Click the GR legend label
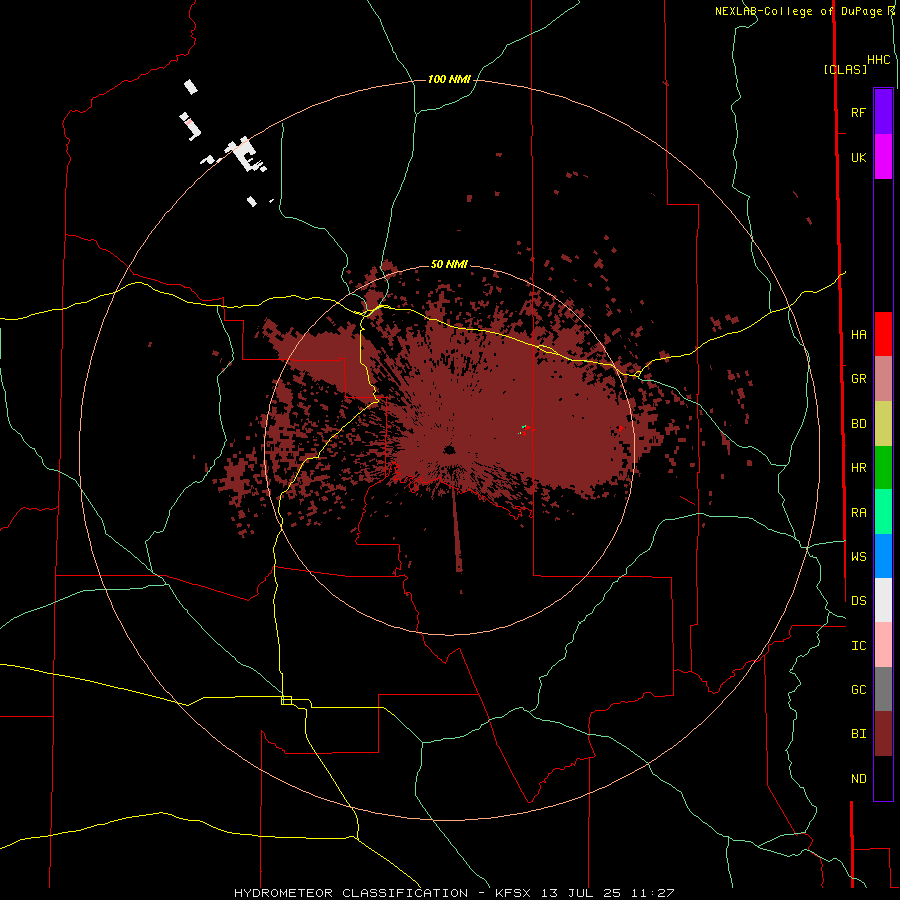Viewport: 900px width, 900px height. coord(858,379)
